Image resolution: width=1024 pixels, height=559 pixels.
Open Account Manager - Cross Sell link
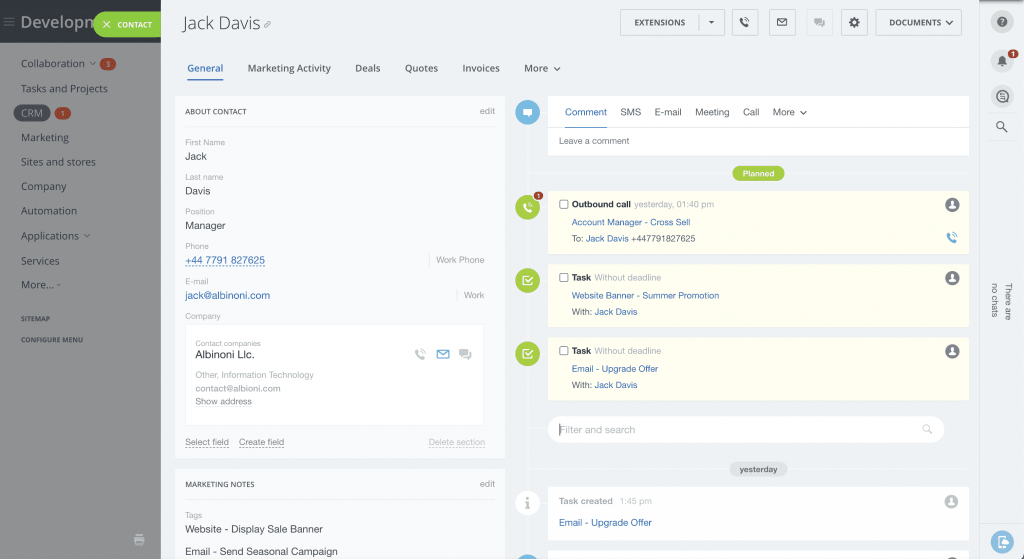pyautogui.click(x=631, y=222)
